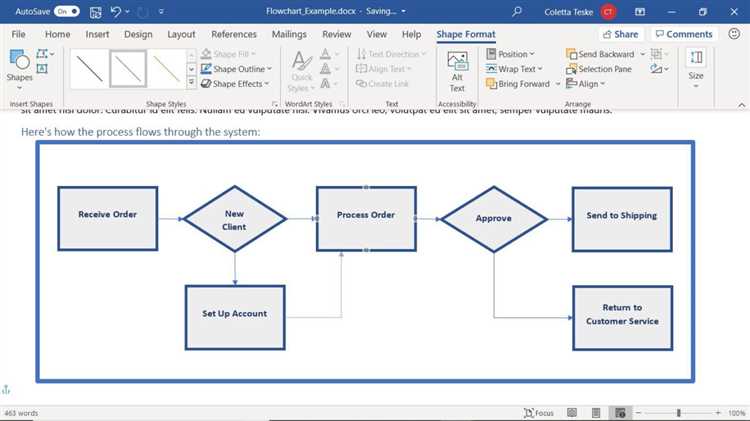Select the Return to Customer Service shape
This screenshot has width=750, height=421.
tap(622, 318)
